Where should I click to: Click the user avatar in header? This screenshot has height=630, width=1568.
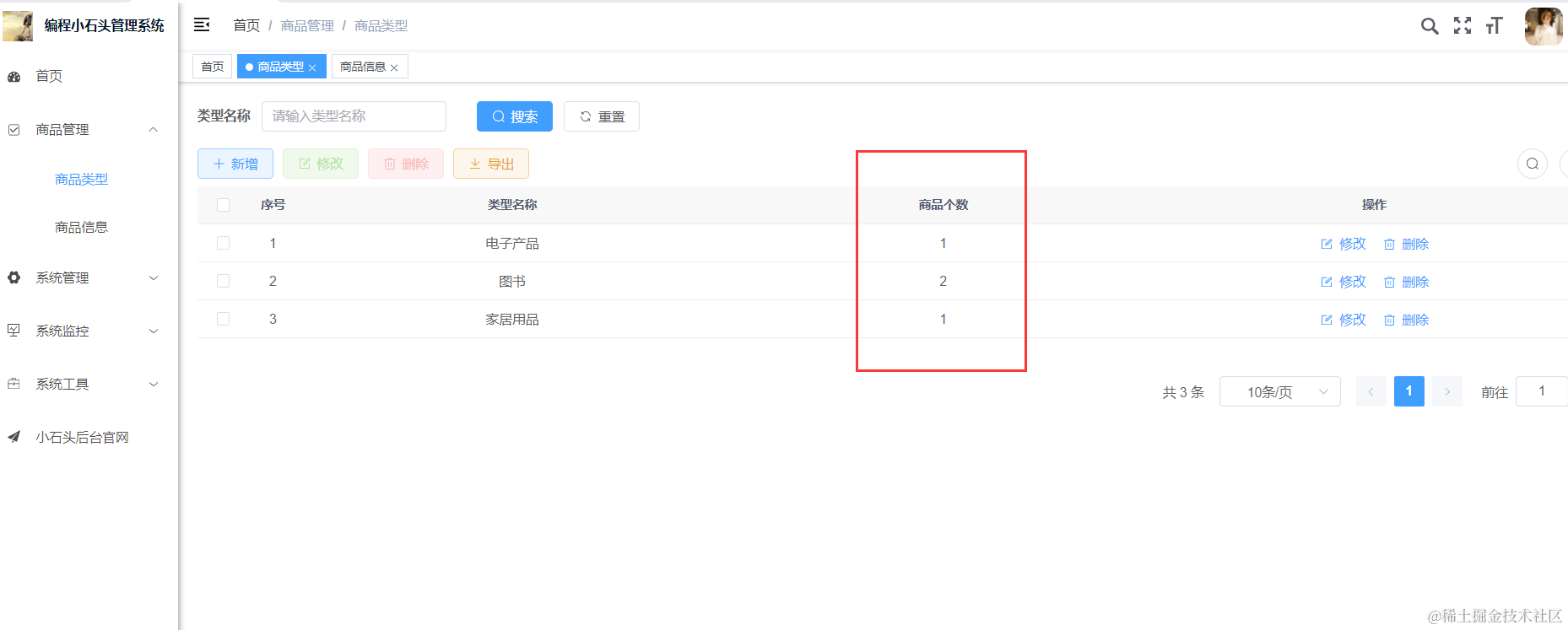[1543, 26]
